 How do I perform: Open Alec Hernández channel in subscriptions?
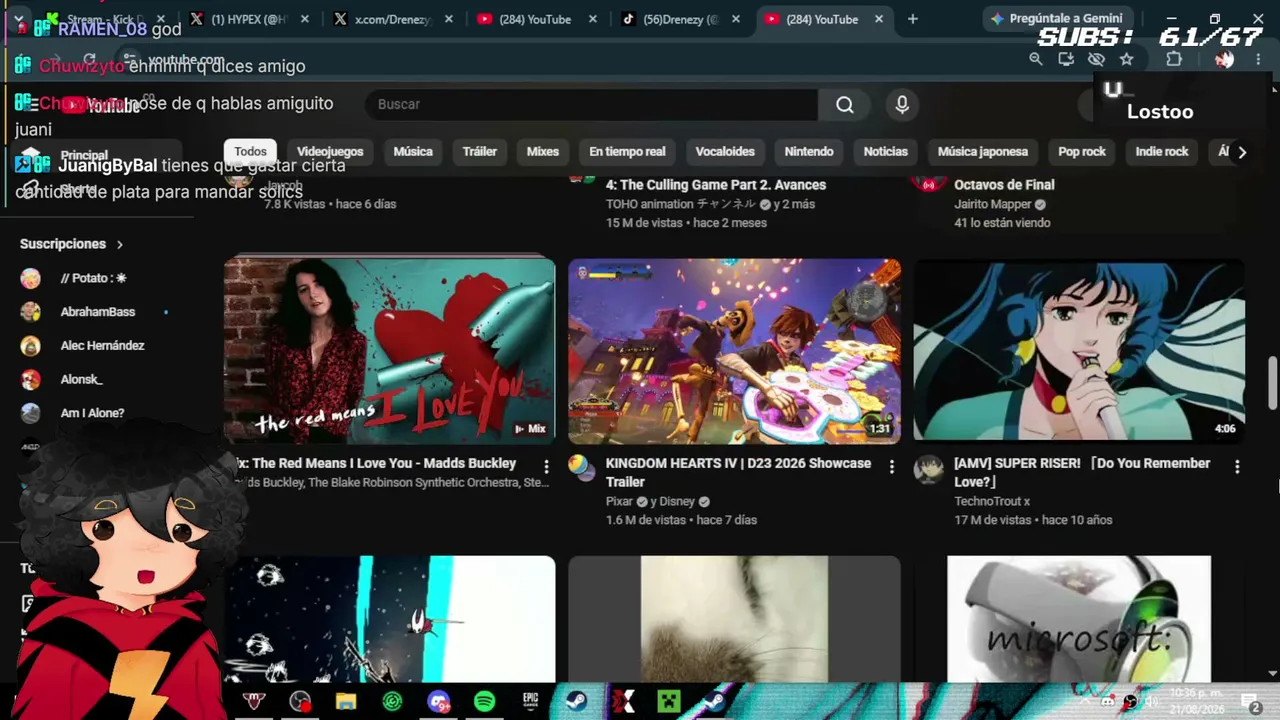point(102,346)
